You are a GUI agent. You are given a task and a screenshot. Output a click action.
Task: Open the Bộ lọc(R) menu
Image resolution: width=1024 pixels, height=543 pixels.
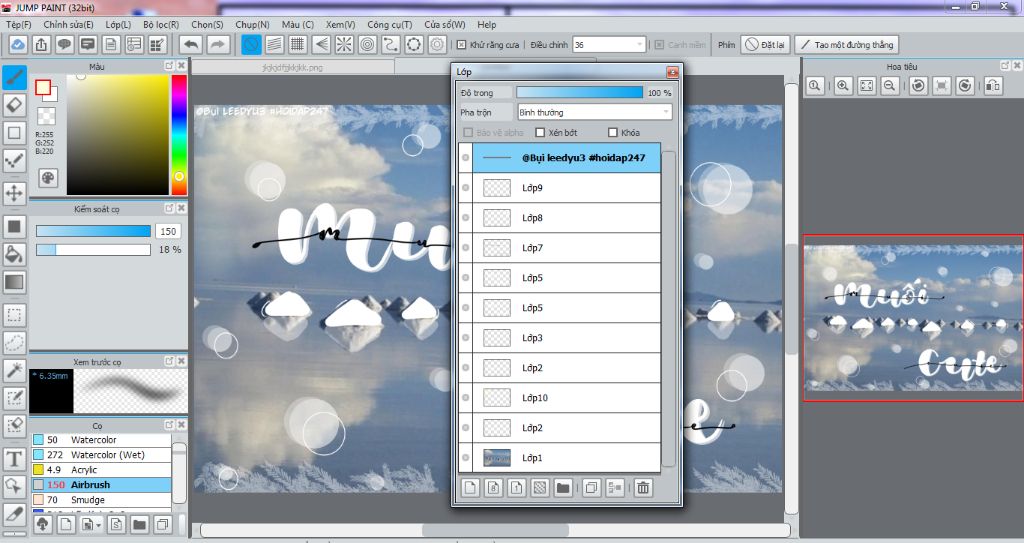click(161, 24)
